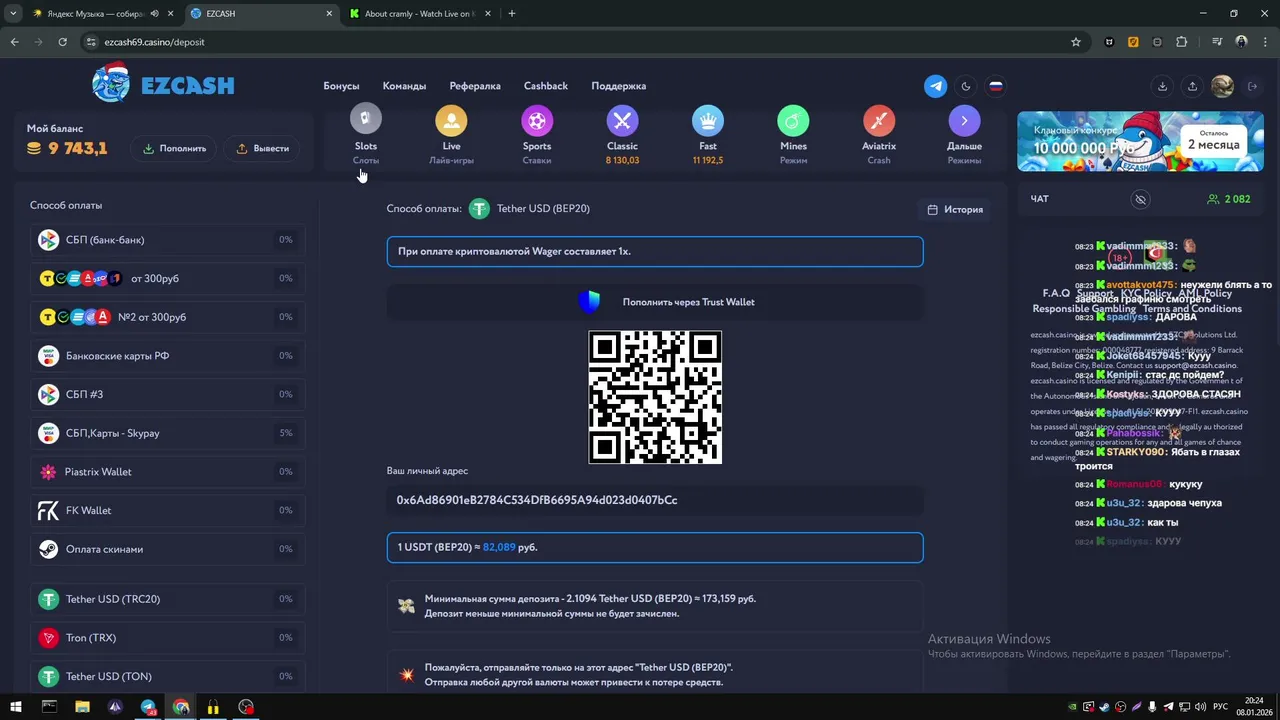Open the Telegram channel icon in header

[x=936, y=86]
